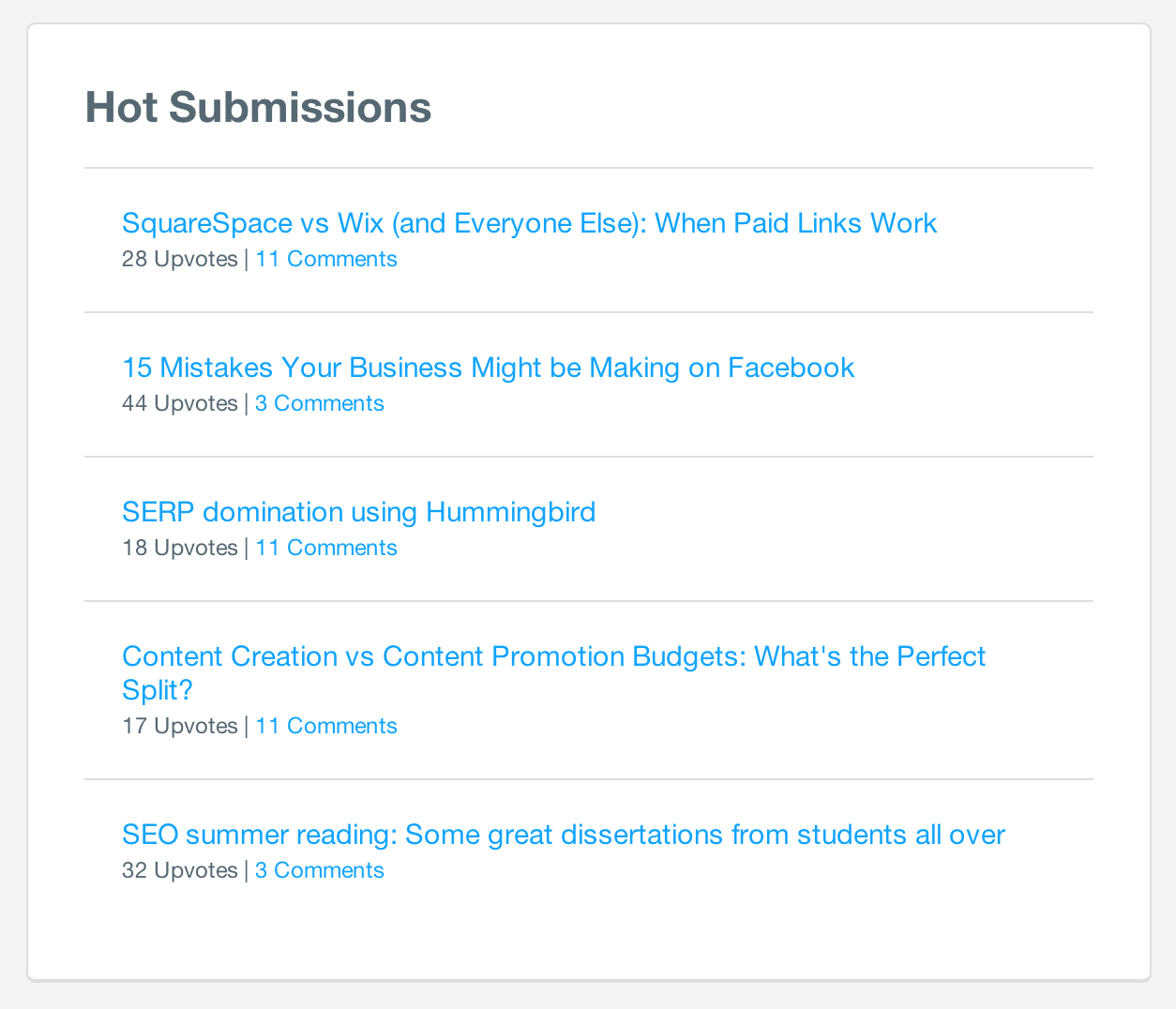Open 15 Mistakes on Facebook article
This screenshot has width=1176, height=1009.
[488, 368]
